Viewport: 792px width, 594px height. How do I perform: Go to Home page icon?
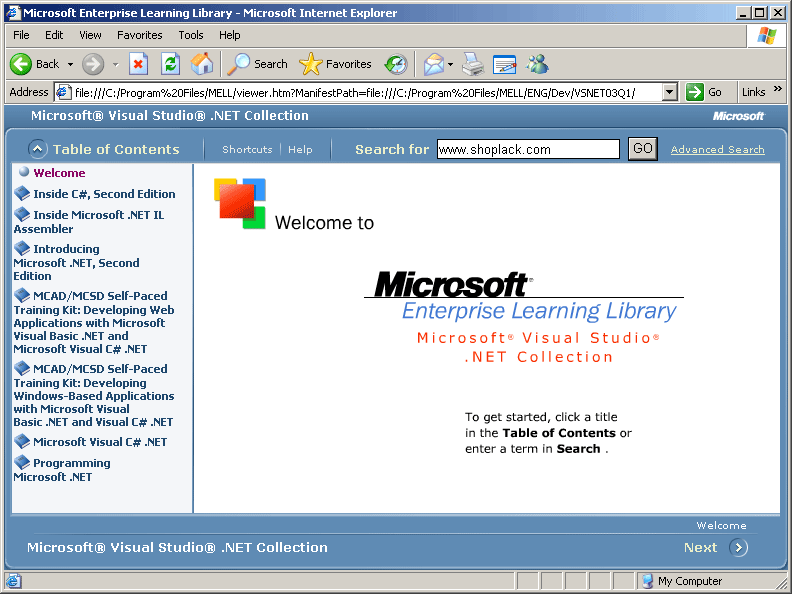pos(202,64)
